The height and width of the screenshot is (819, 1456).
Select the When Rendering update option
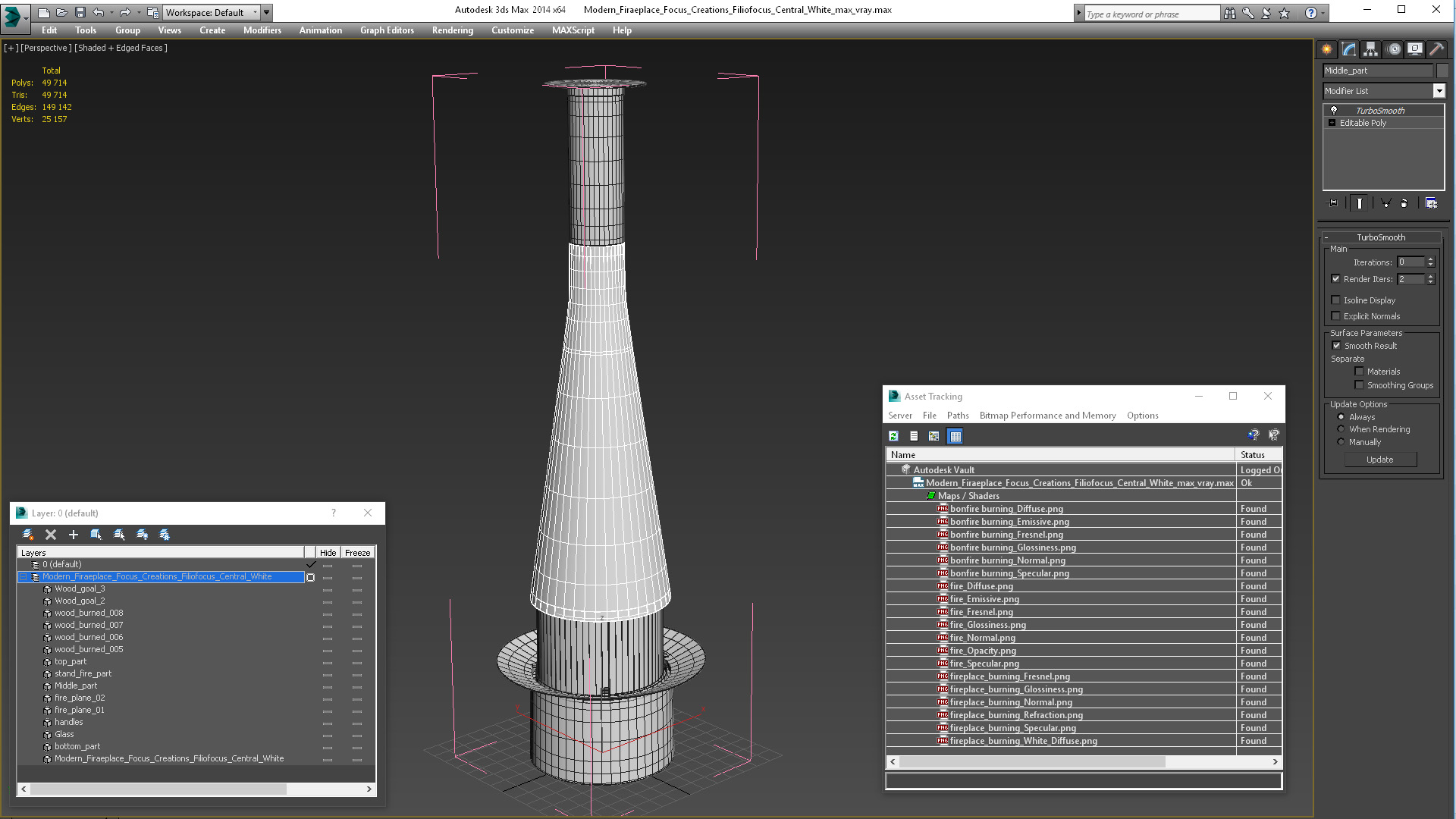[x=1341, y=429]
